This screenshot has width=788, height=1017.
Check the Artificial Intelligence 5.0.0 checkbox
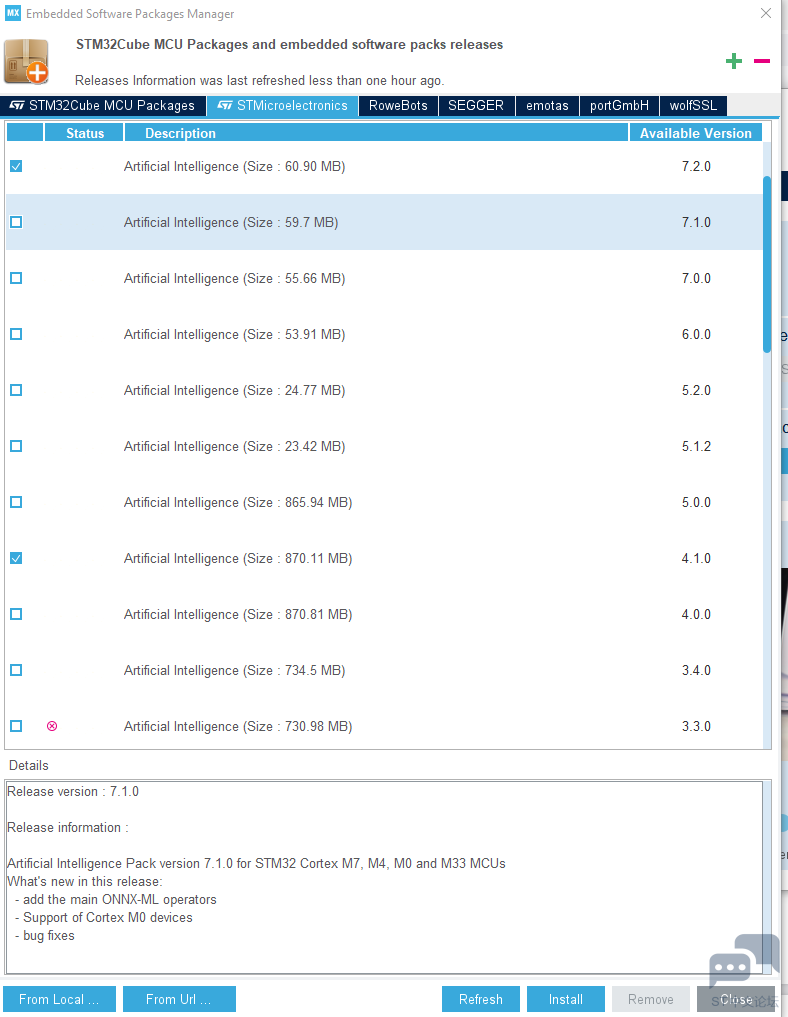(16, 502)
